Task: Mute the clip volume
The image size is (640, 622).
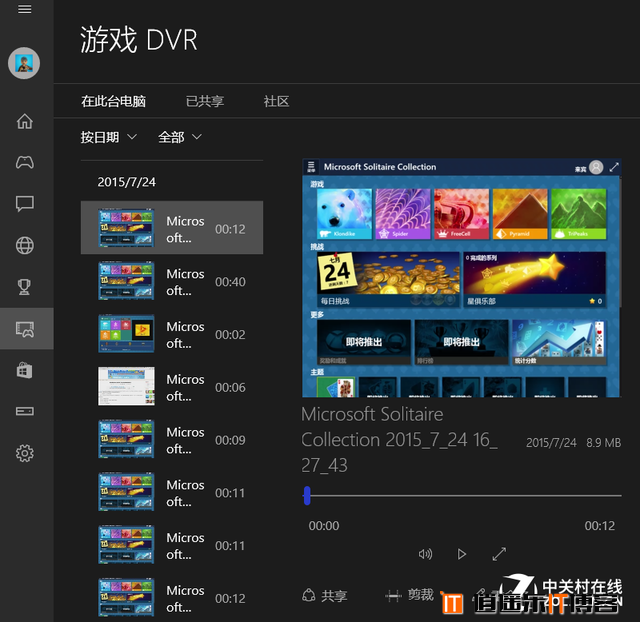Action: pos(425,554)
